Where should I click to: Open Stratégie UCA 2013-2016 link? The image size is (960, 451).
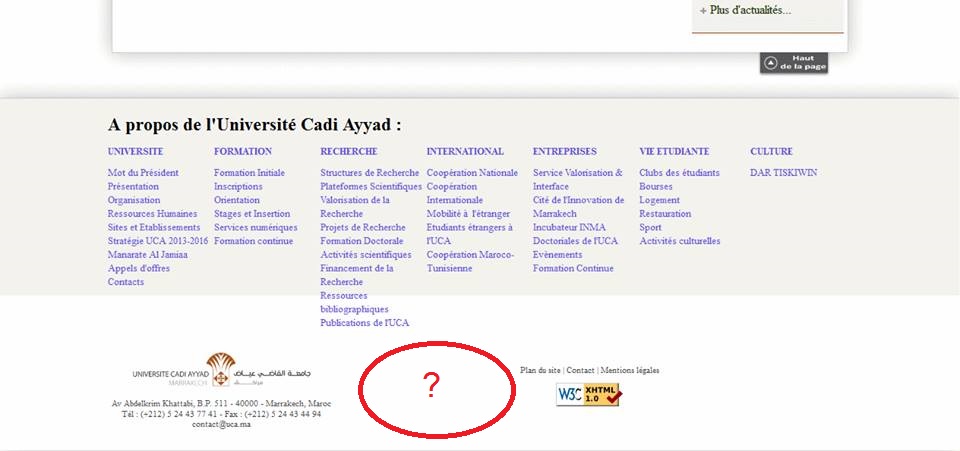tap(158, 240)
